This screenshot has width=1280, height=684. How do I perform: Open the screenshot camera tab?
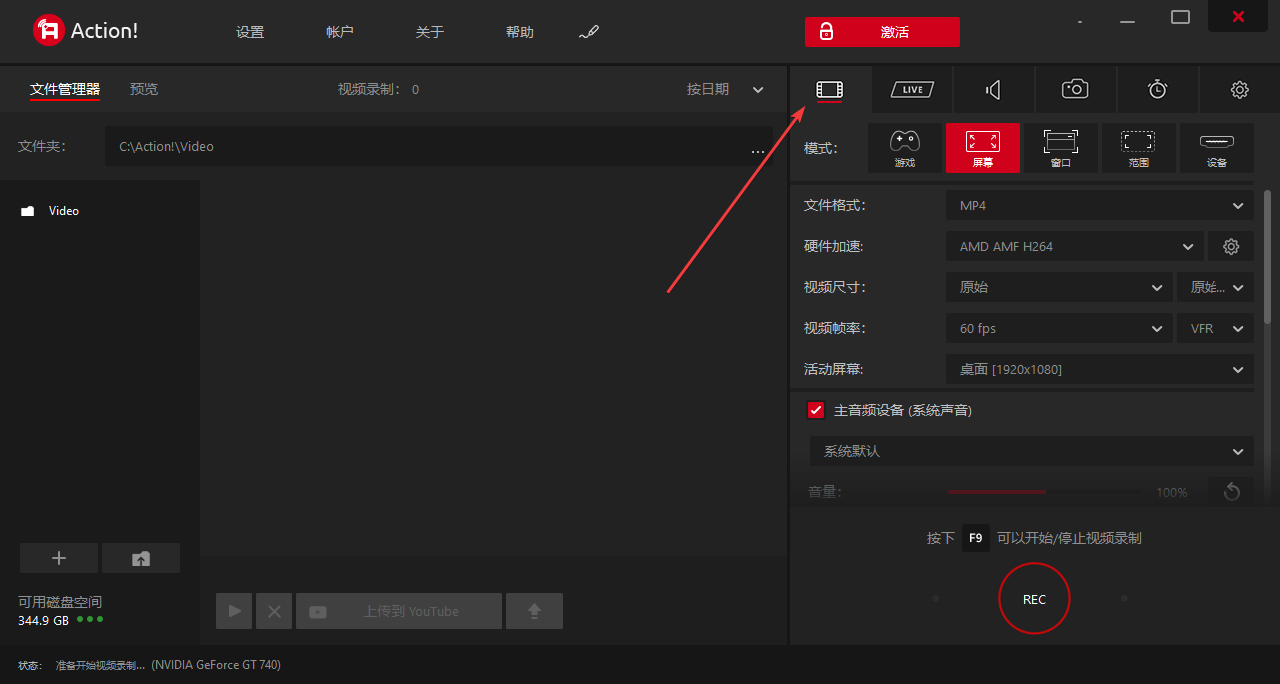[x=1075, y=90]
